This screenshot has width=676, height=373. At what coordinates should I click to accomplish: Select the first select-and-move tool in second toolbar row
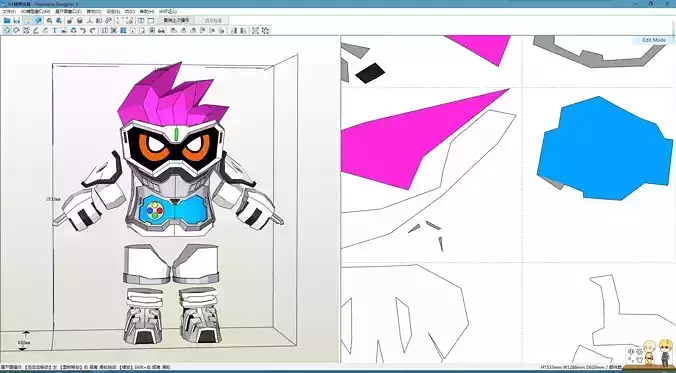tap(7, 30)
